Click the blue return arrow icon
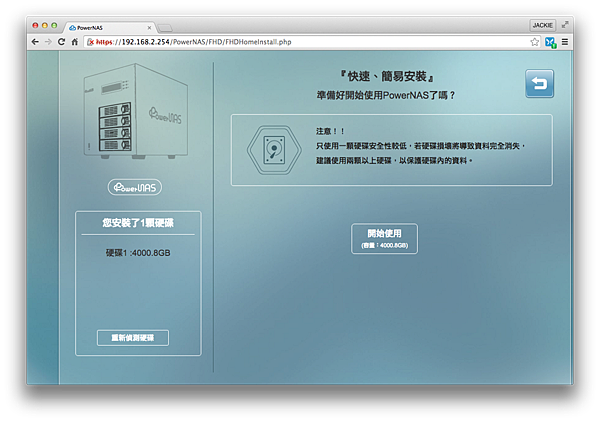600x422 pixels. click(539, 83)
